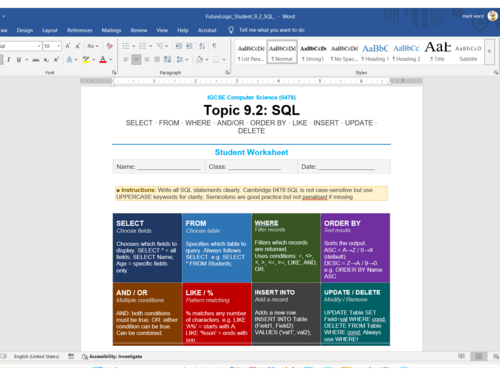
Task: Toggle strikethrough formatting
Action: pyautogui.click(x=36, y=60)
